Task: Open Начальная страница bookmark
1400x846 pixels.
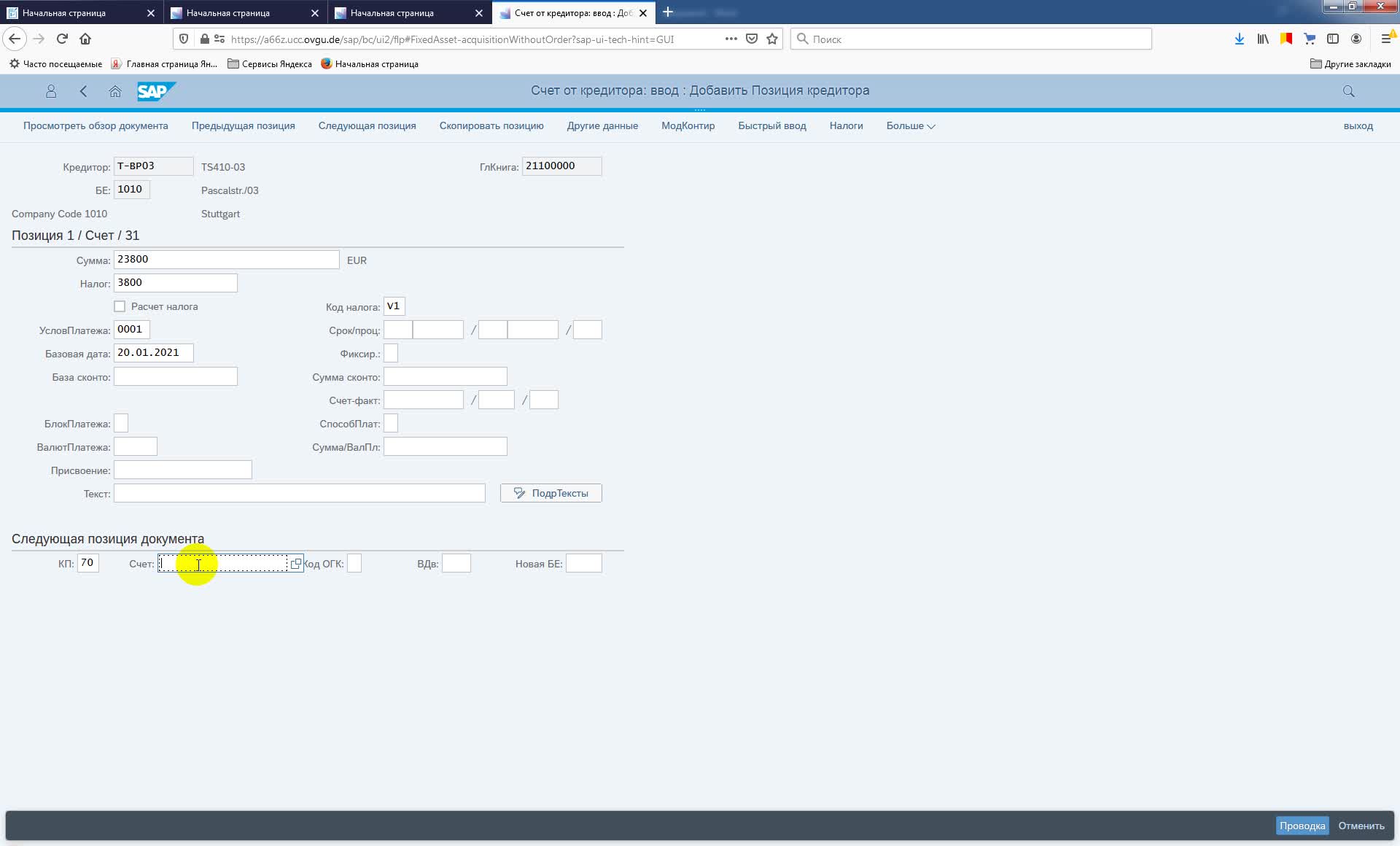Action: click(x=370, y=63)
